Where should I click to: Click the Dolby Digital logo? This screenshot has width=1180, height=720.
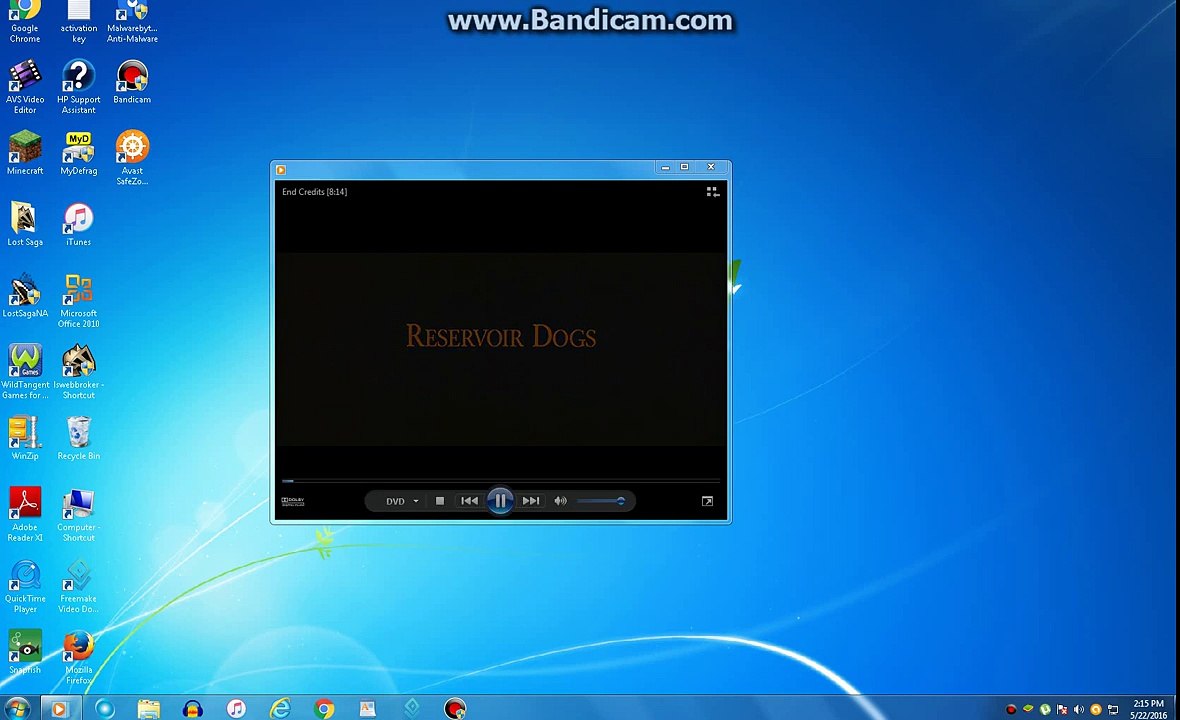point(293,501)
